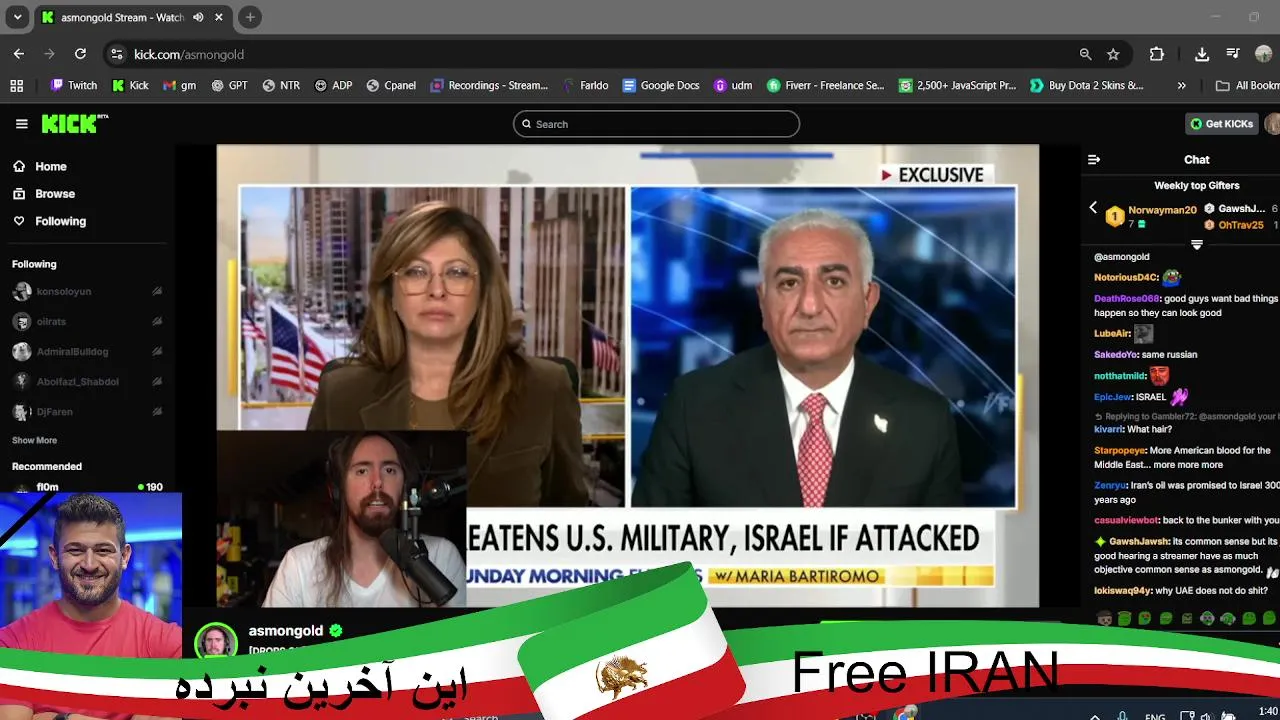Screen dimensions: 1280x720
Task: Open browser Downloads
Action: click(x=1202, y=54)
